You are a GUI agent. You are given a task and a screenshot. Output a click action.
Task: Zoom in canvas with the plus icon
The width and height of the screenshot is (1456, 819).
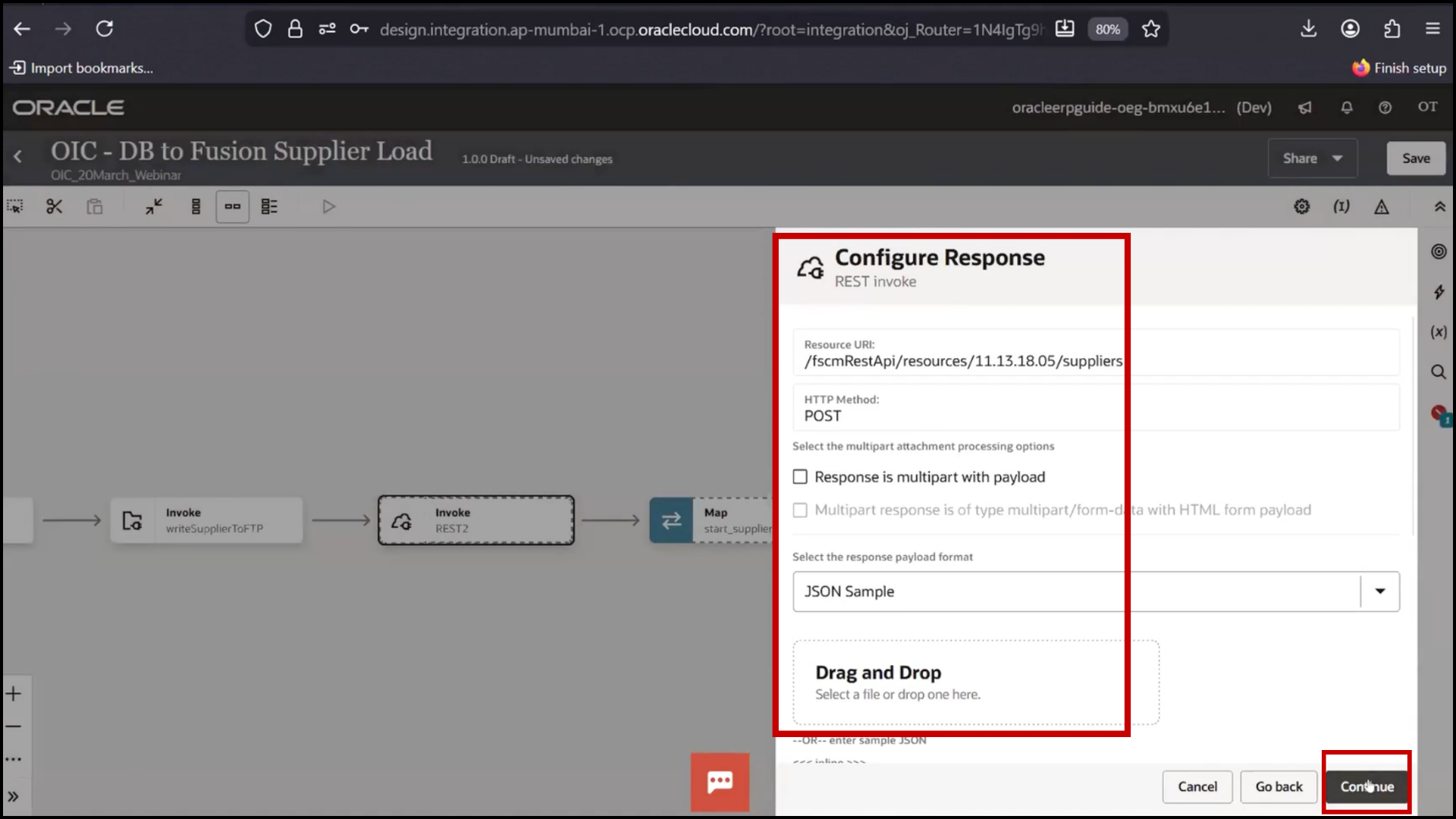(14, 694)
